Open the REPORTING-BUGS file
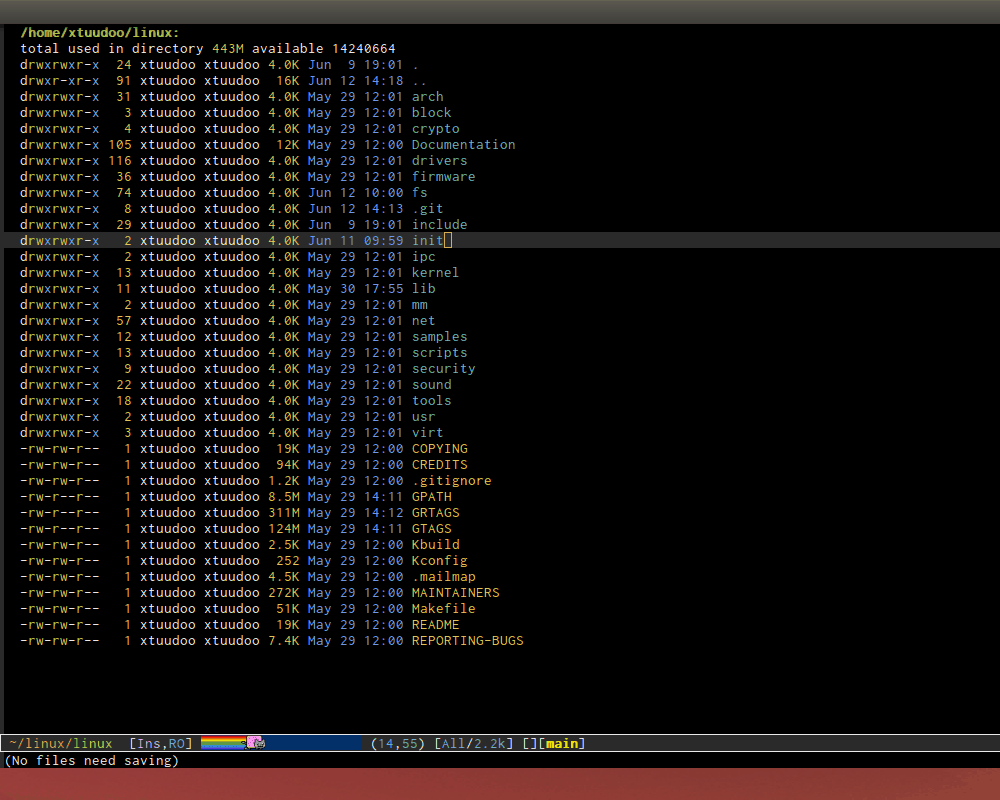Viewport: 1000px width, 800px height. tap(467, 641)
